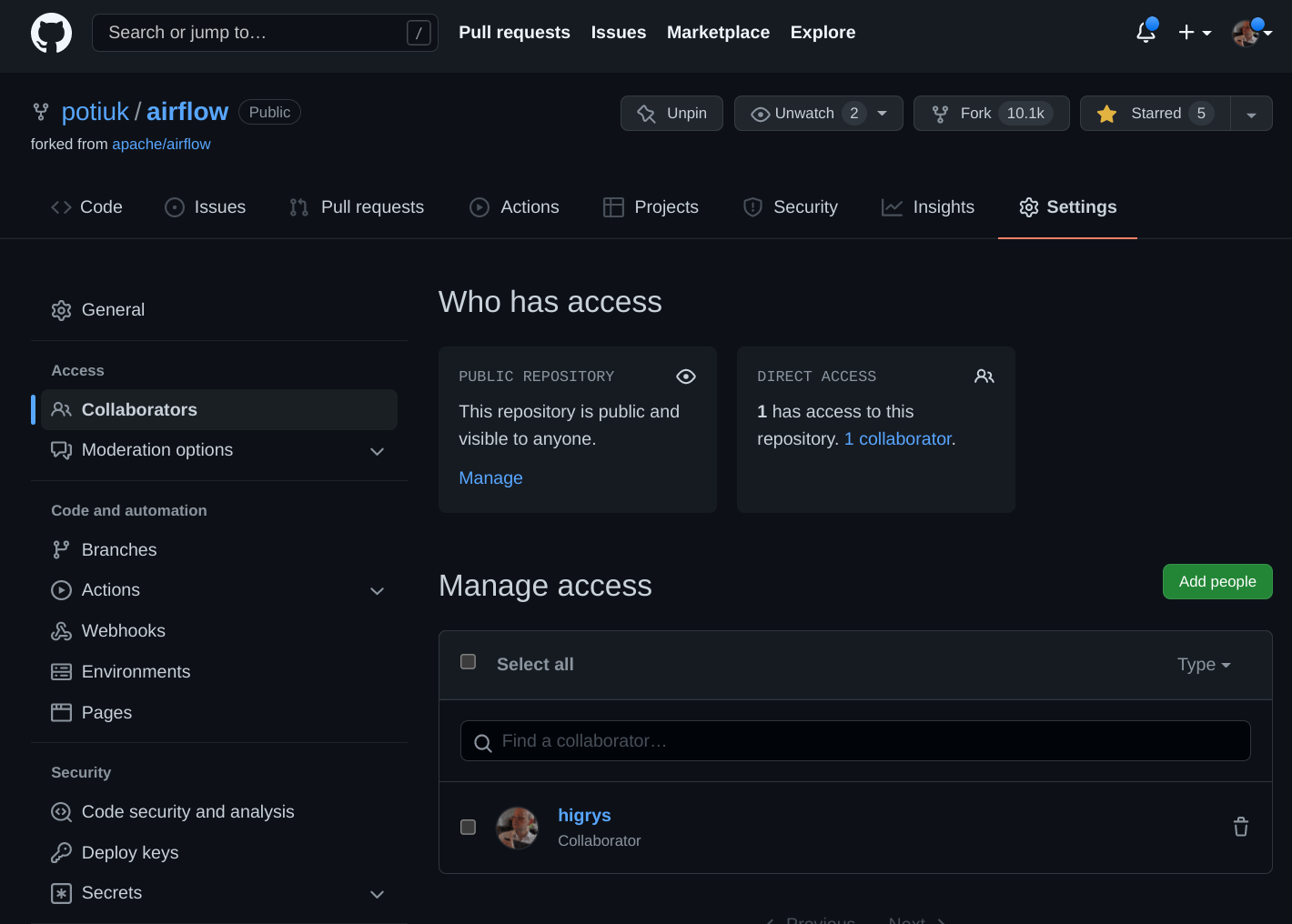Click the fork icon beside potiuk

[x=41, y=112]
